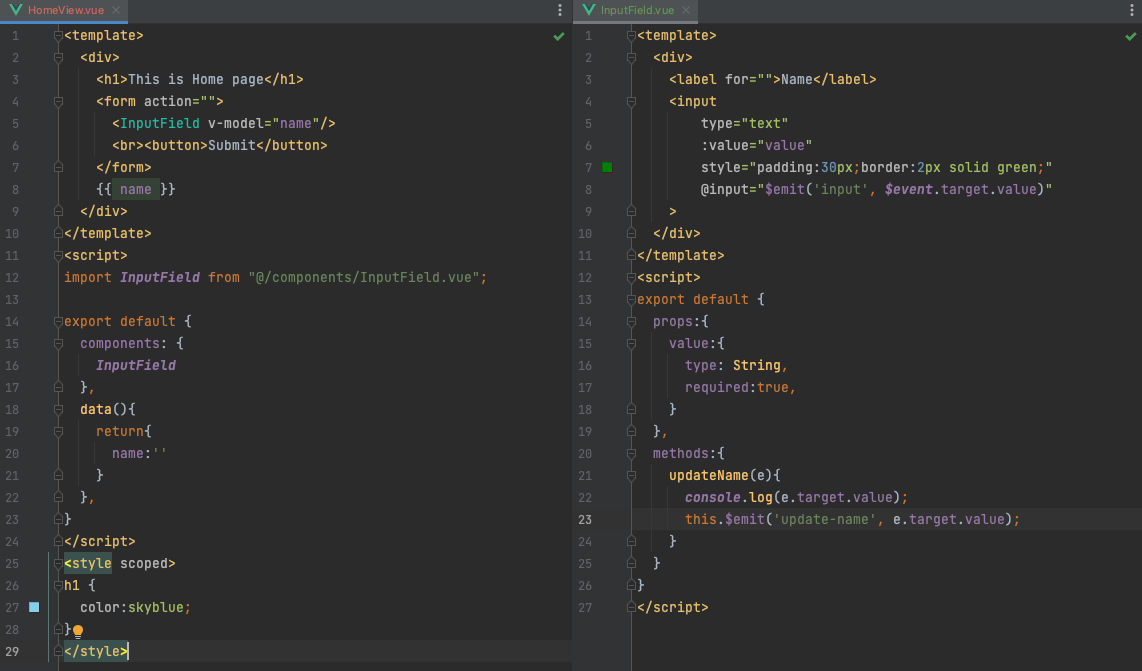Click the 'This is Home page' heading text
The height and width of the screenshot is (671, 1142).
(x=195, y=79)
